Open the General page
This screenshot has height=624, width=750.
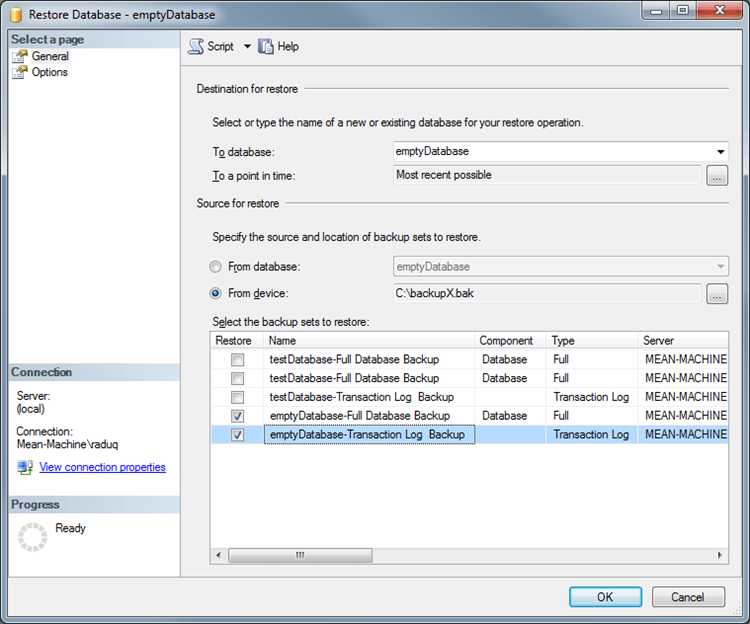point(50,56)
